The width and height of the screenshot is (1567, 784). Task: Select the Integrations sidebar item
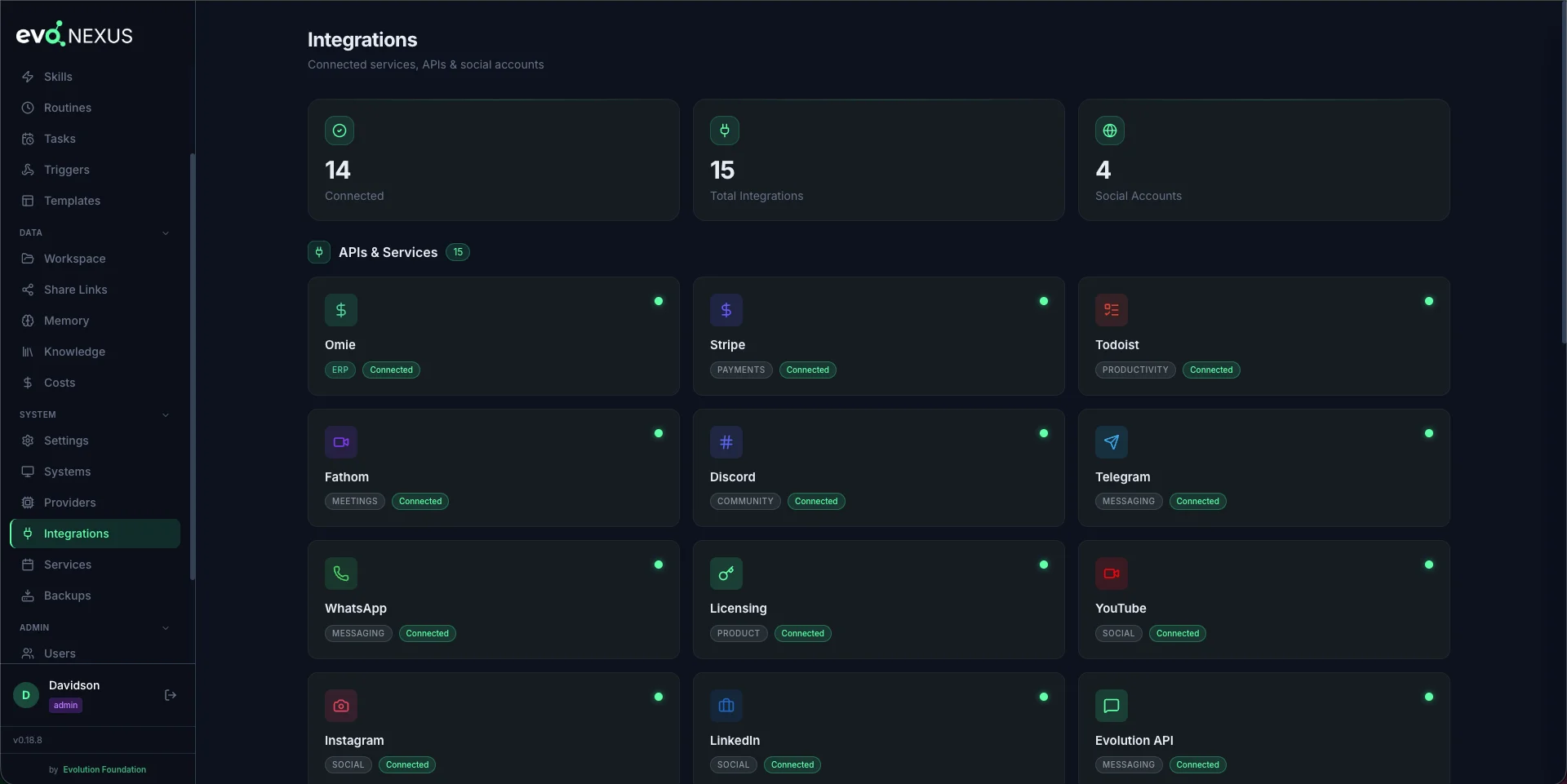pyautogui.click(x=95, y=534)
